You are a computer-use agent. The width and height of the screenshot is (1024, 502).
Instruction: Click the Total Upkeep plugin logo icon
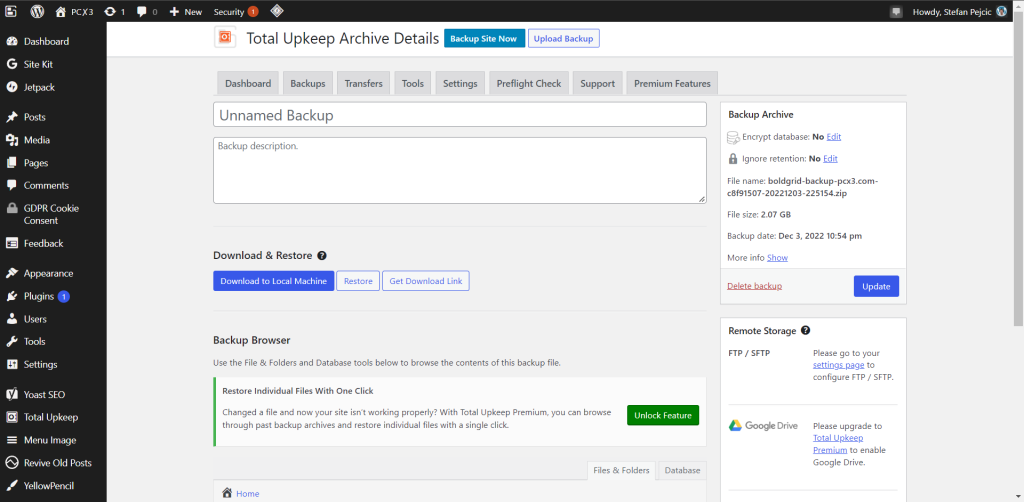(x=225, y=38)
